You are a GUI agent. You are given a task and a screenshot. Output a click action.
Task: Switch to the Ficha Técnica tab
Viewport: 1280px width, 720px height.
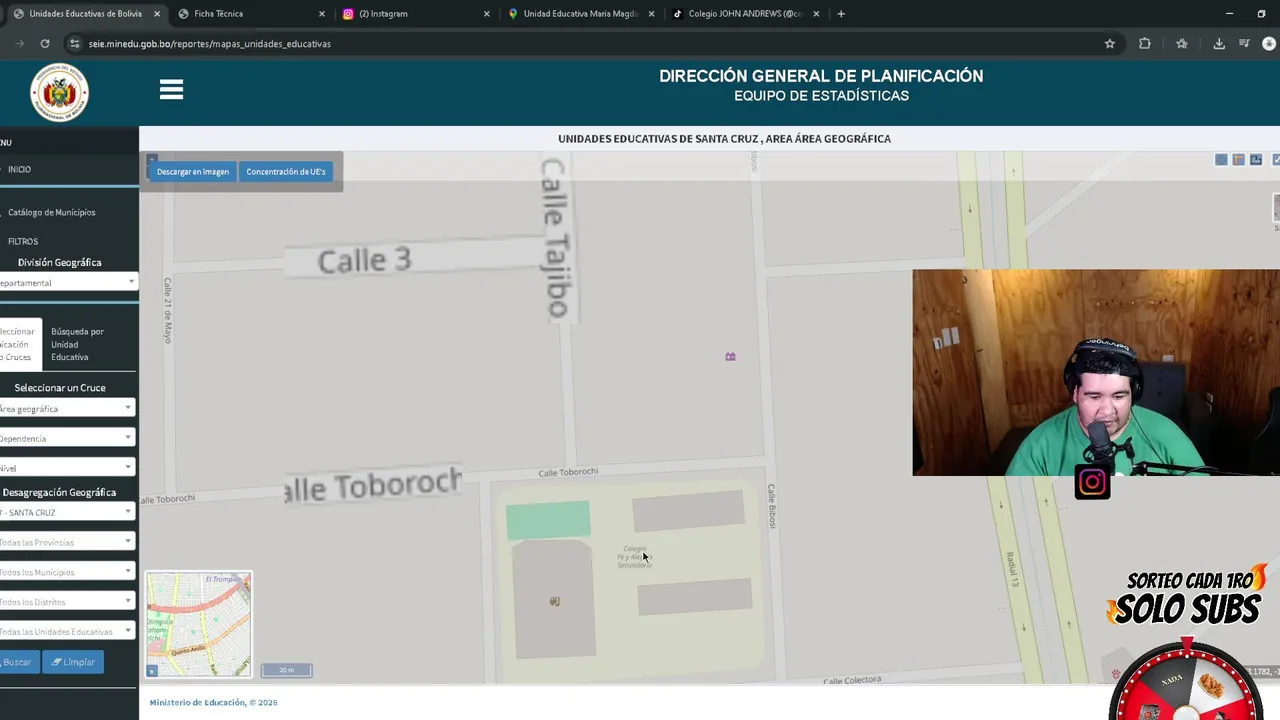click(251, 14)
